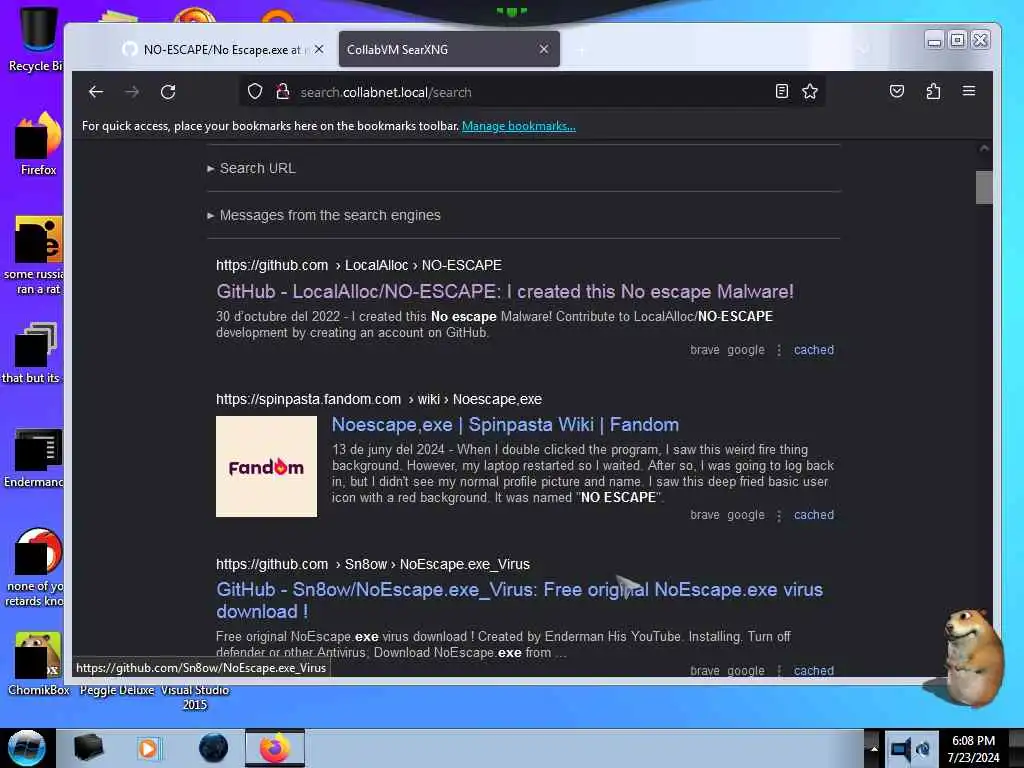Open the Firefox hamburger application menu

(x=968, y=91)
